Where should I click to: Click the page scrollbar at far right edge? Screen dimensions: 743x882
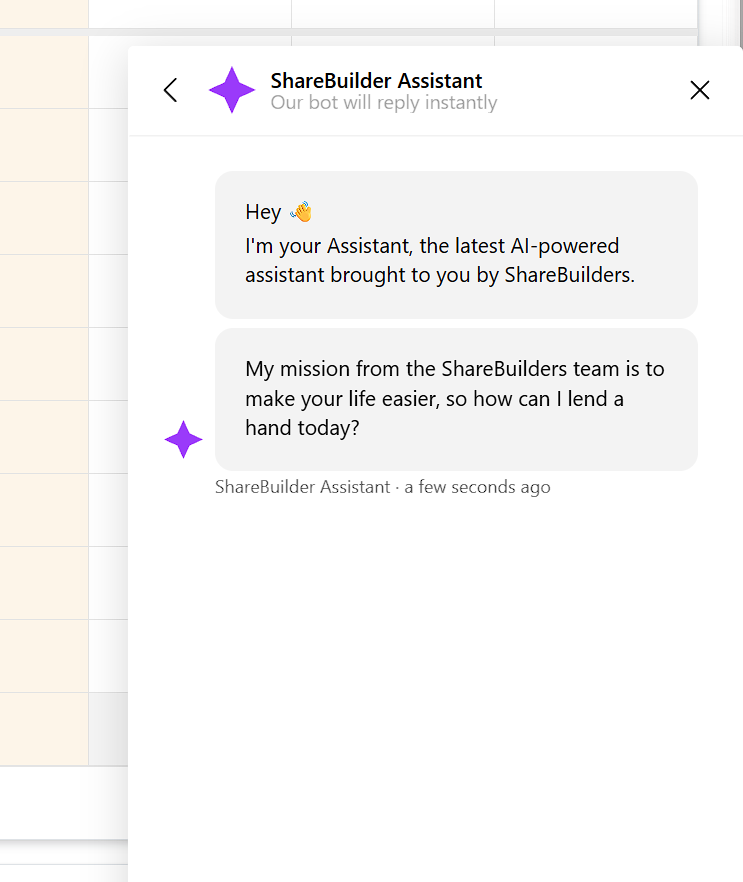coord(739,22)
